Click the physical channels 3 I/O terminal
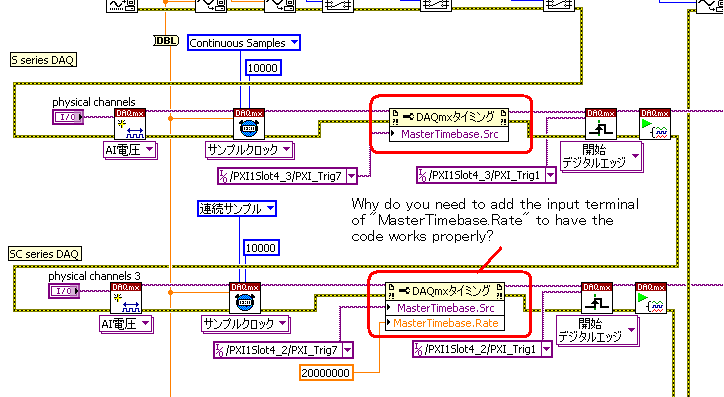724x397 pixels. pos(64,291)
